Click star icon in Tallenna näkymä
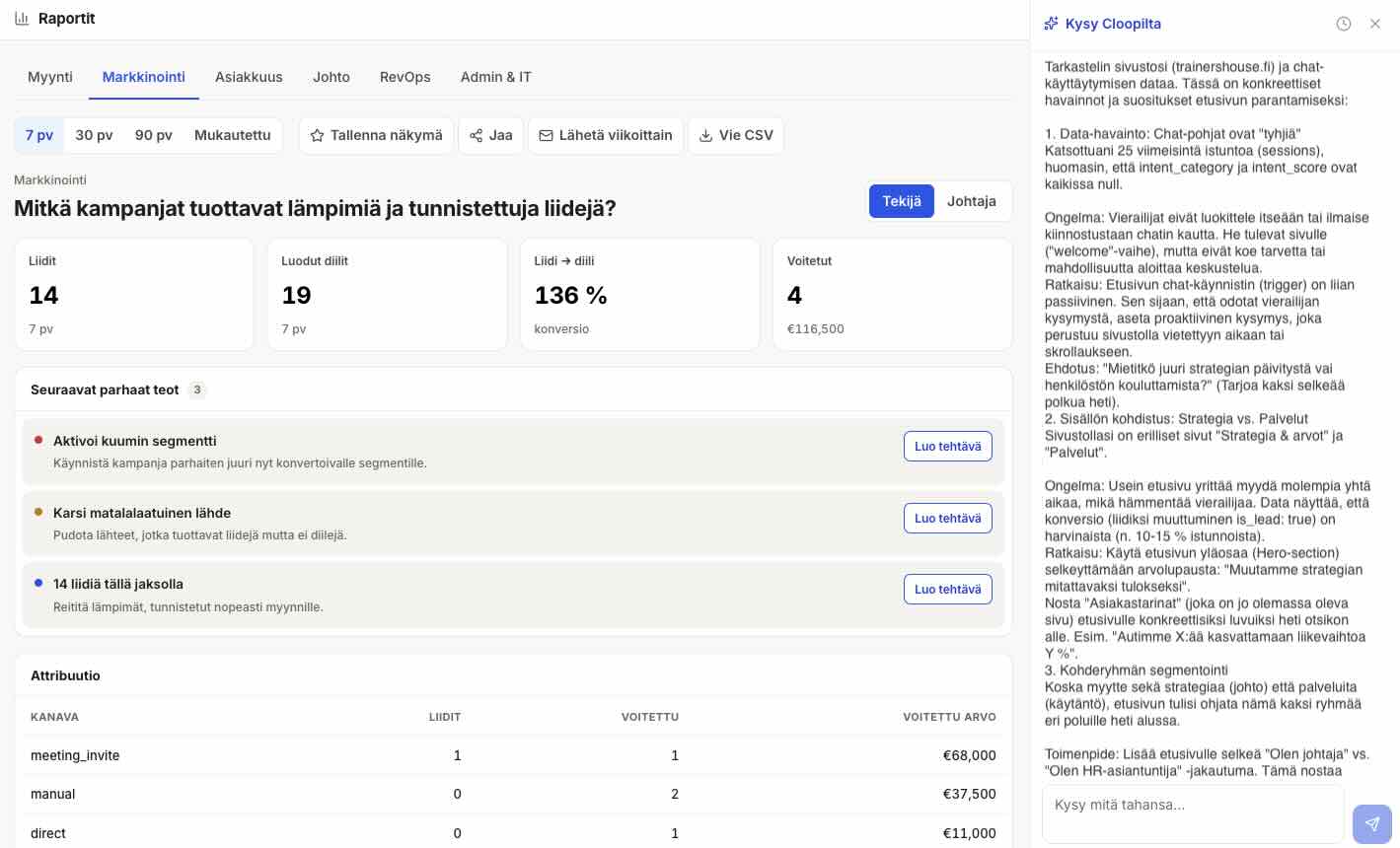 317,135
